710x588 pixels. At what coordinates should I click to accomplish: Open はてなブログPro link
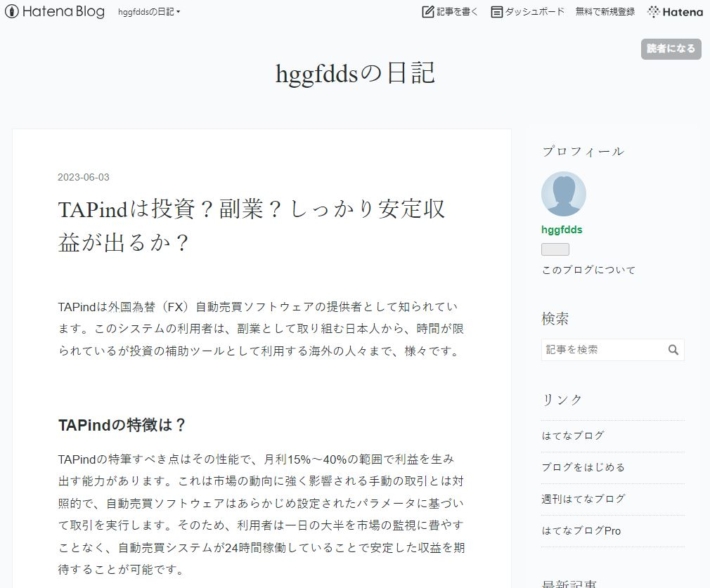click(x=581, y=531)
